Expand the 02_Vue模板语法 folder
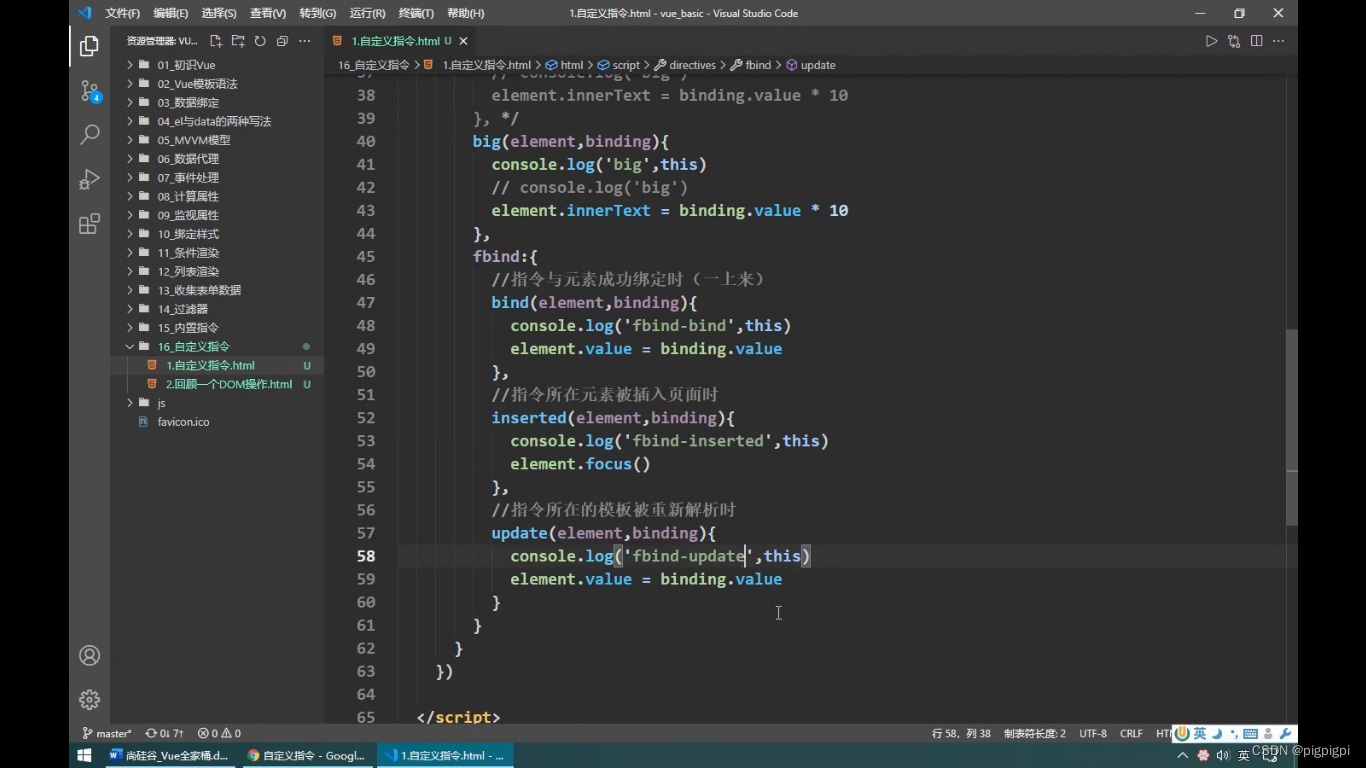Screen dimensions: 1366x768 point(217,84)
